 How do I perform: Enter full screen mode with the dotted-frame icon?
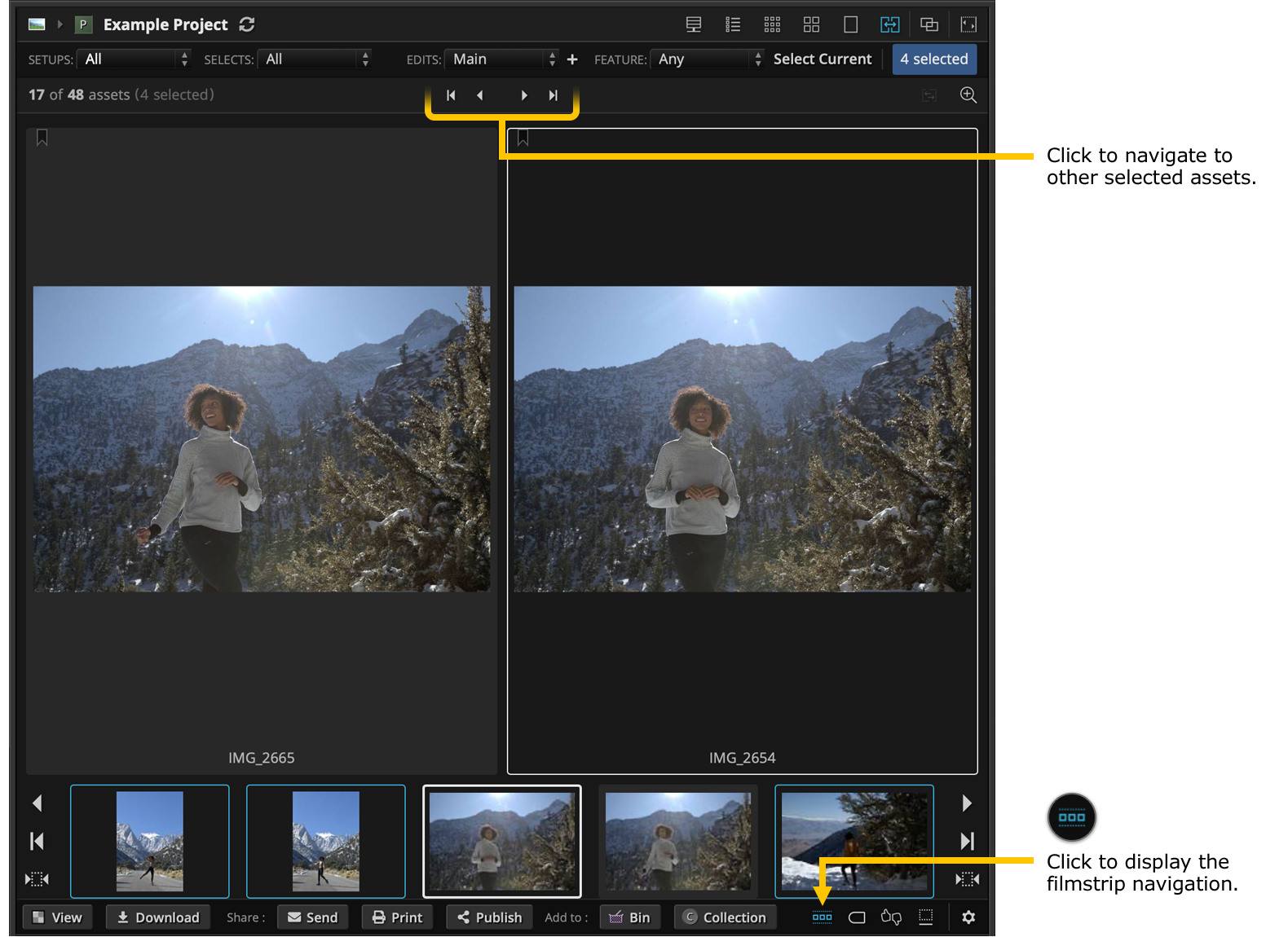[968, 24]
